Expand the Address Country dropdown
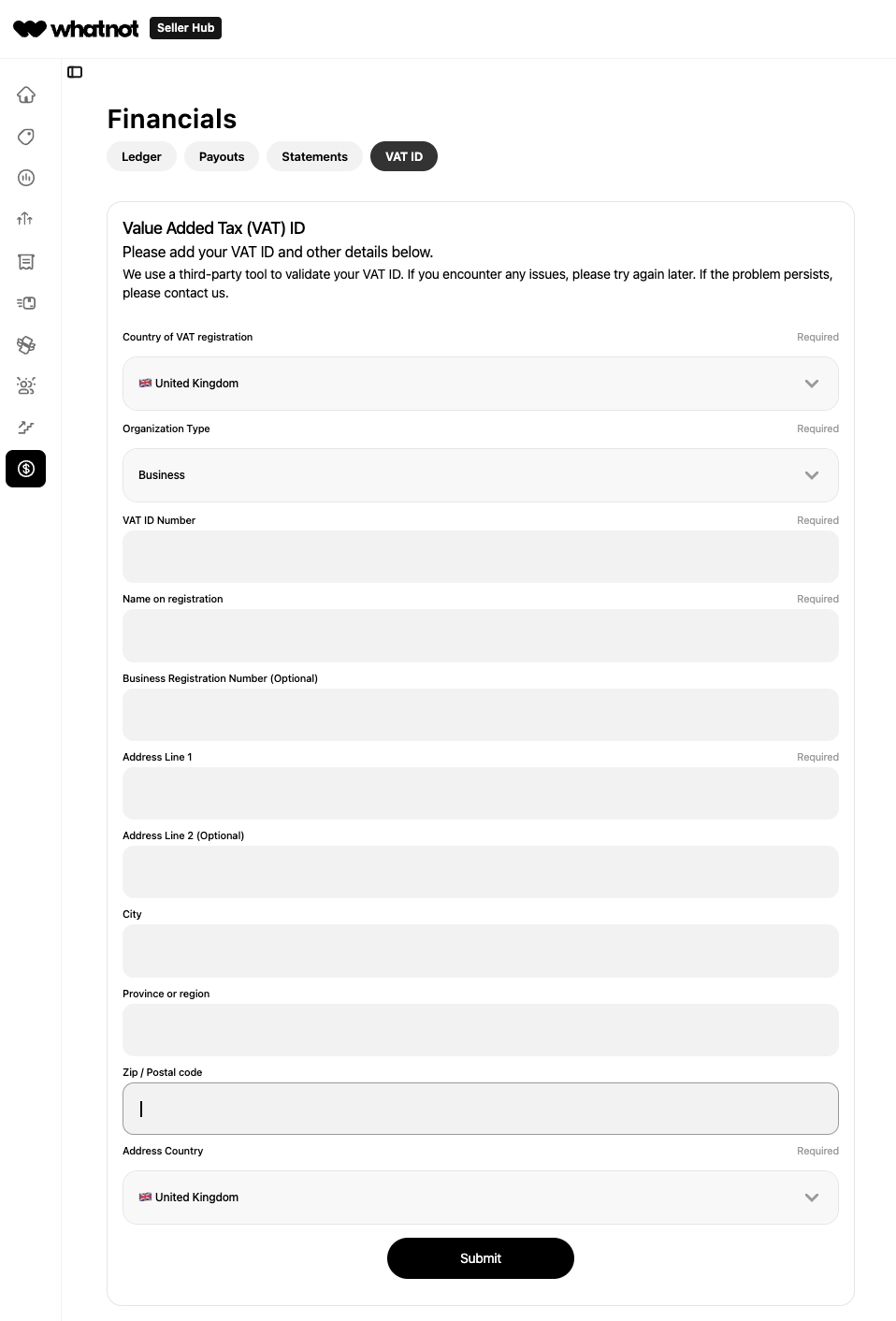 (480, 1198)
